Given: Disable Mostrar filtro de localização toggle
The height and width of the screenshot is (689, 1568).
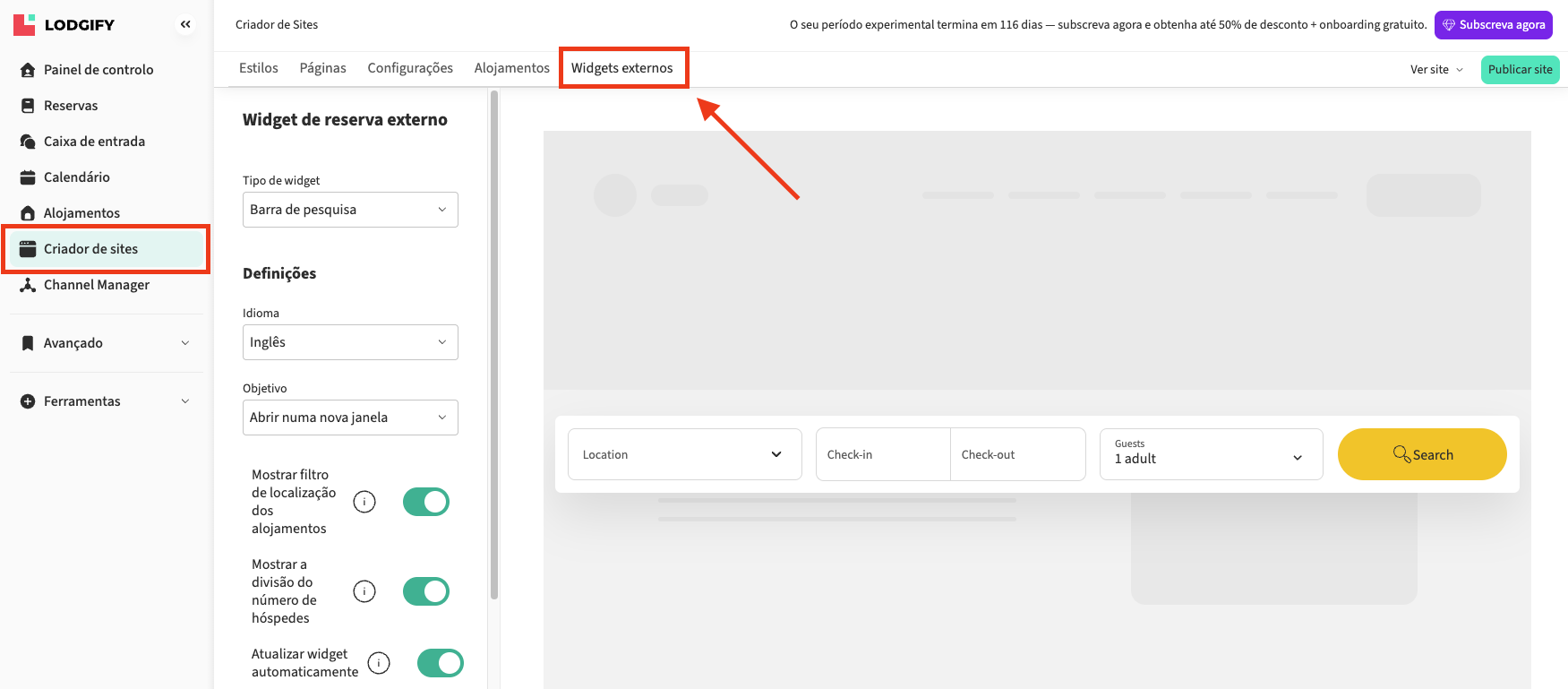Looking at the screenshot, I should [426, 502].
